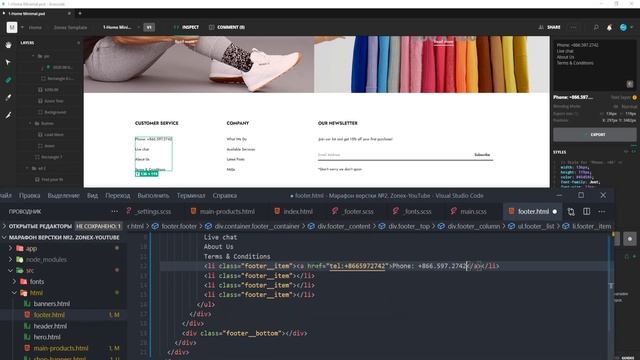
Task: Click the Home breadcrumb link in Avocode
Action: tap(35, 27)
